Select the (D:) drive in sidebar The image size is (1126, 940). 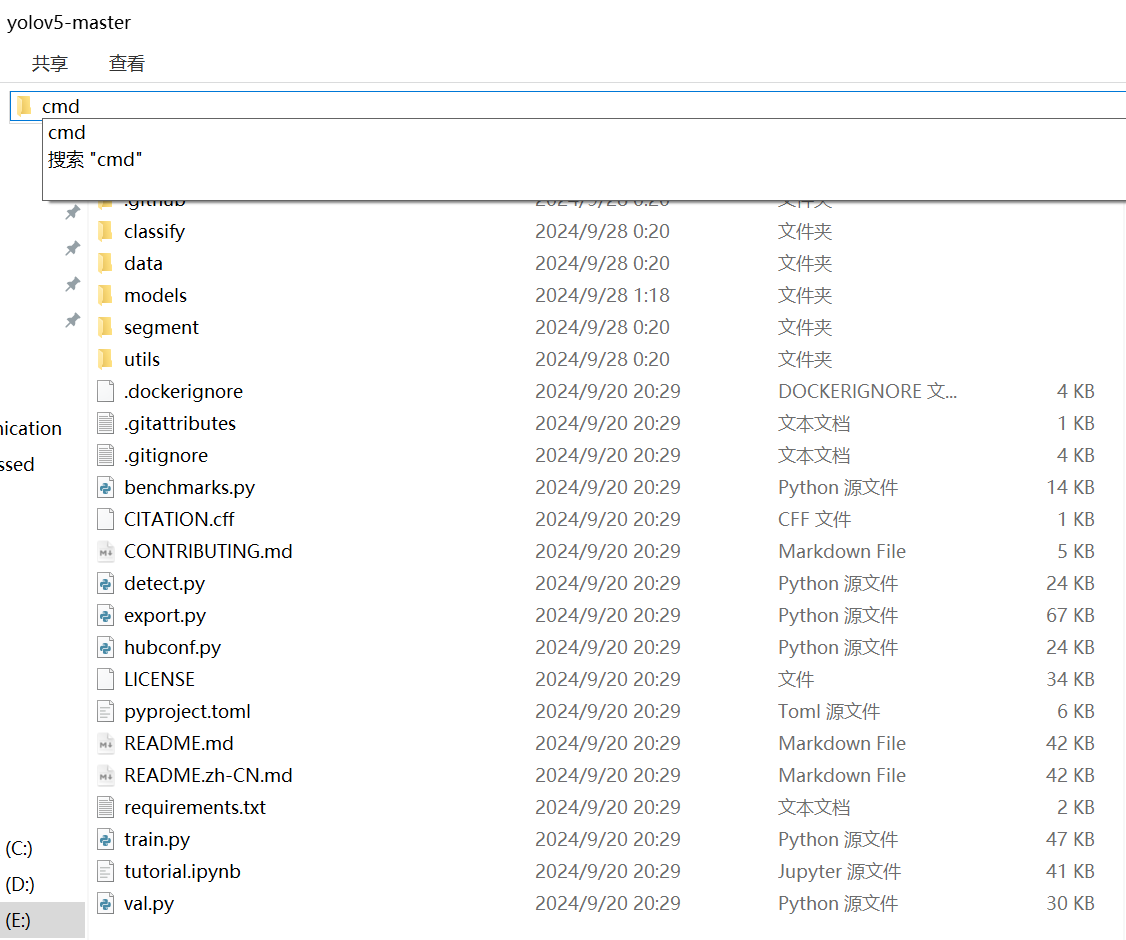click(x=19, y=884)
